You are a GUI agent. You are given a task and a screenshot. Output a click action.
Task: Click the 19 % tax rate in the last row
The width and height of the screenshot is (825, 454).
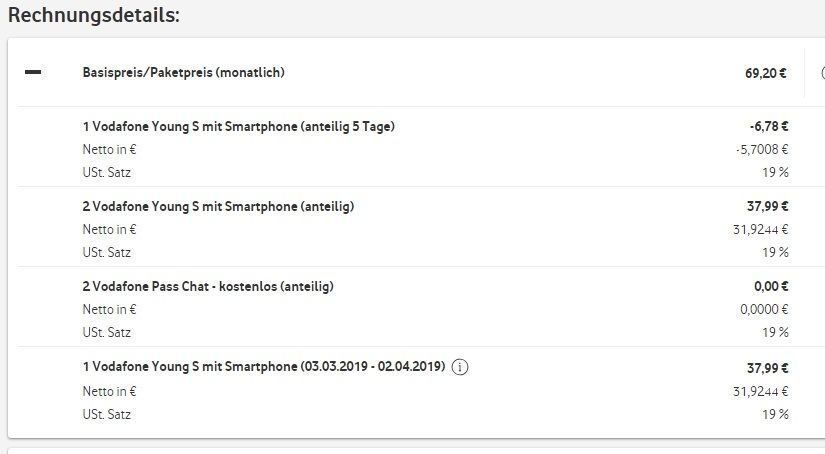click(x=776, y=414)
